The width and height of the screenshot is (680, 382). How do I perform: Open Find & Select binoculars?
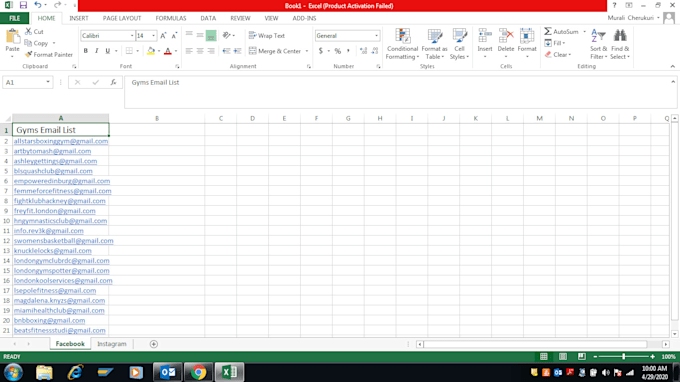tap(620, 44)
